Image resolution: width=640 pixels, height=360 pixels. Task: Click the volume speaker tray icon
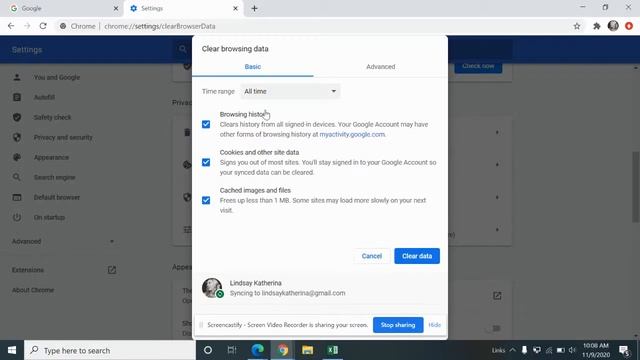coord(572,350)
